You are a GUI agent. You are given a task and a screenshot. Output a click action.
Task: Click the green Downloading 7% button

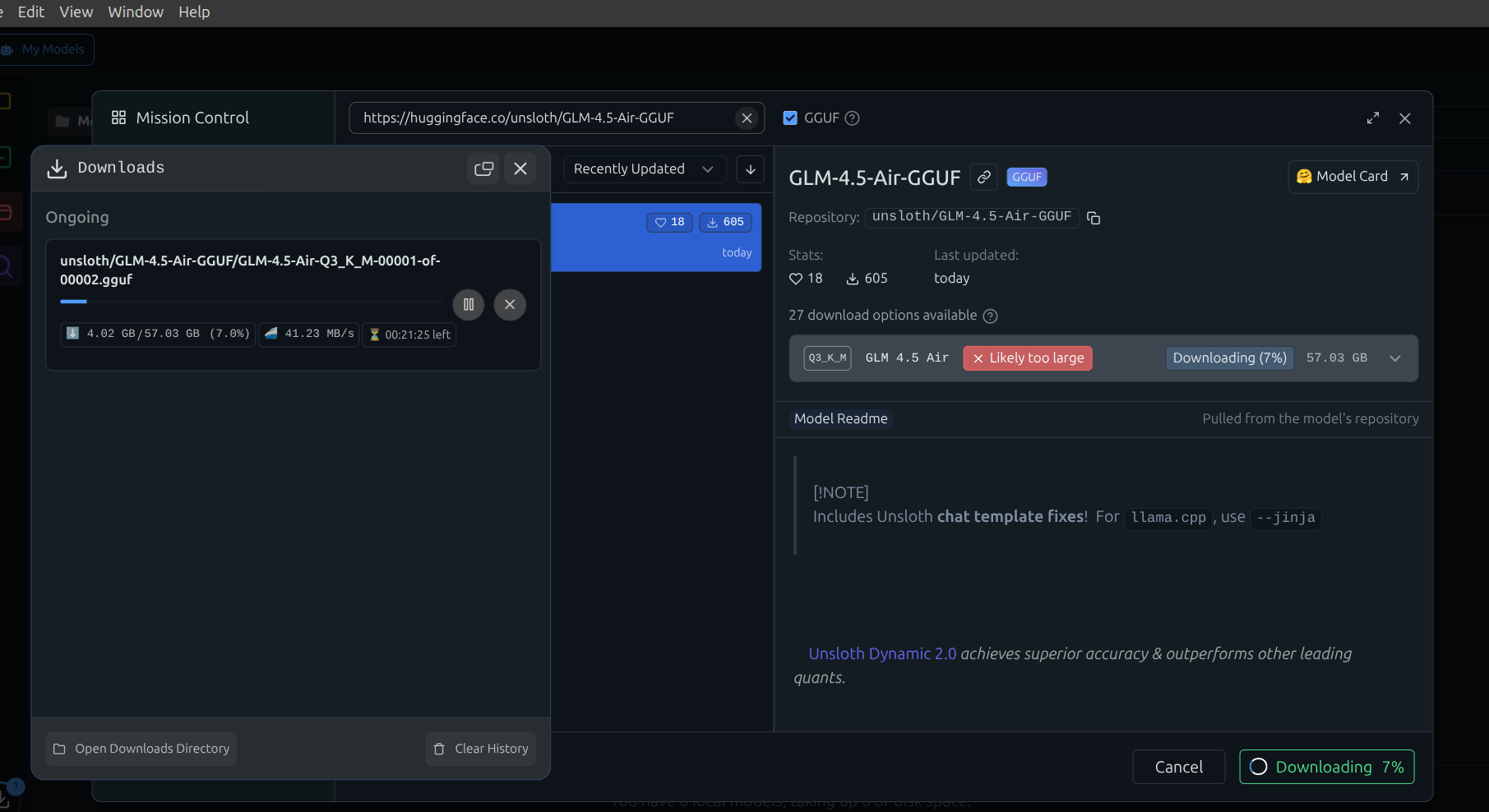point(1327,767)
